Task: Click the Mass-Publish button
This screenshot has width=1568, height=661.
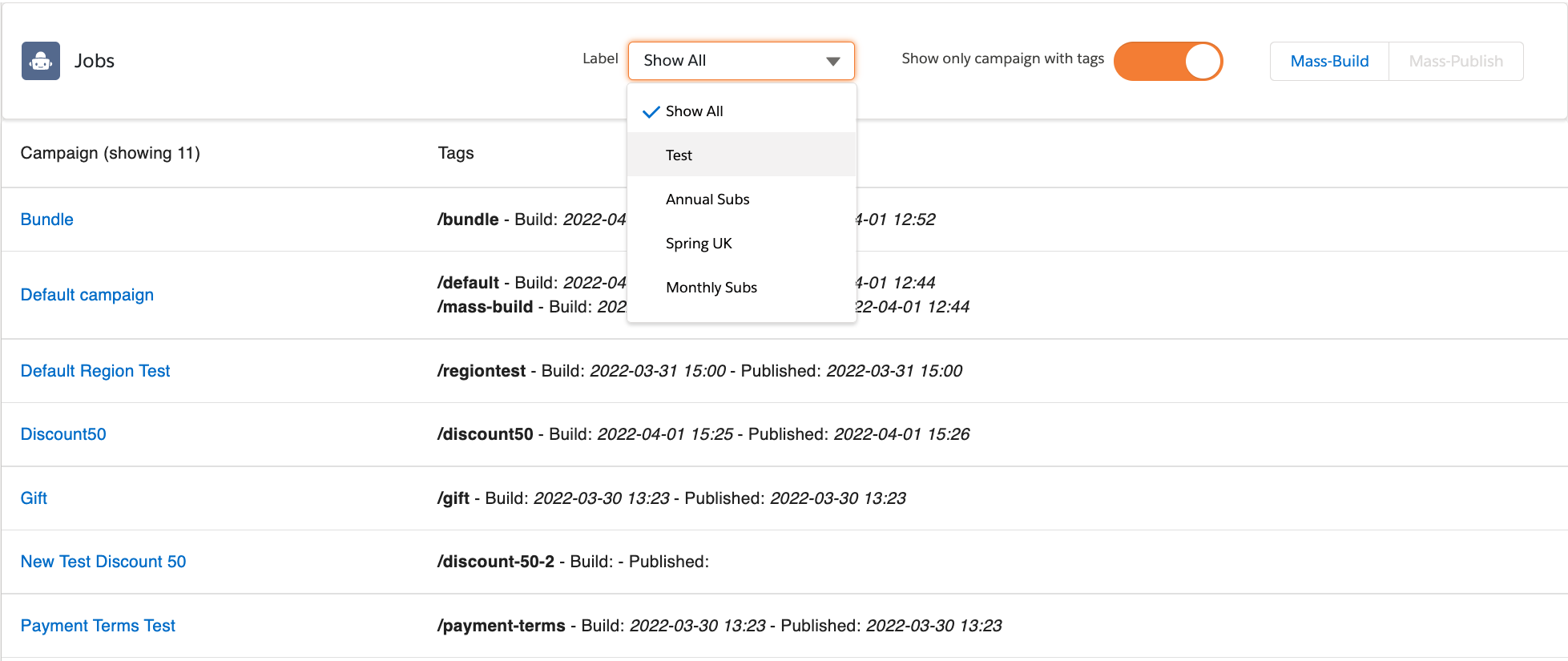Action: [1456, 61]
